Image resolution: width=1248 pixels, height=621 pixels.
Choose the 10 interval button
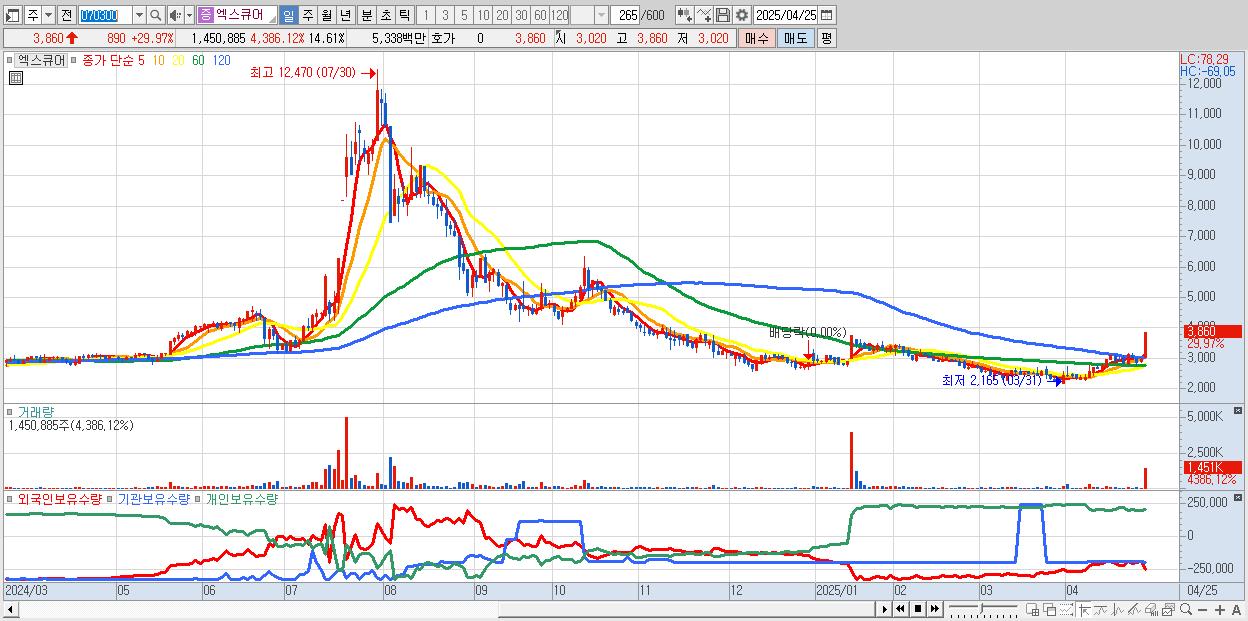click(483, 16)
